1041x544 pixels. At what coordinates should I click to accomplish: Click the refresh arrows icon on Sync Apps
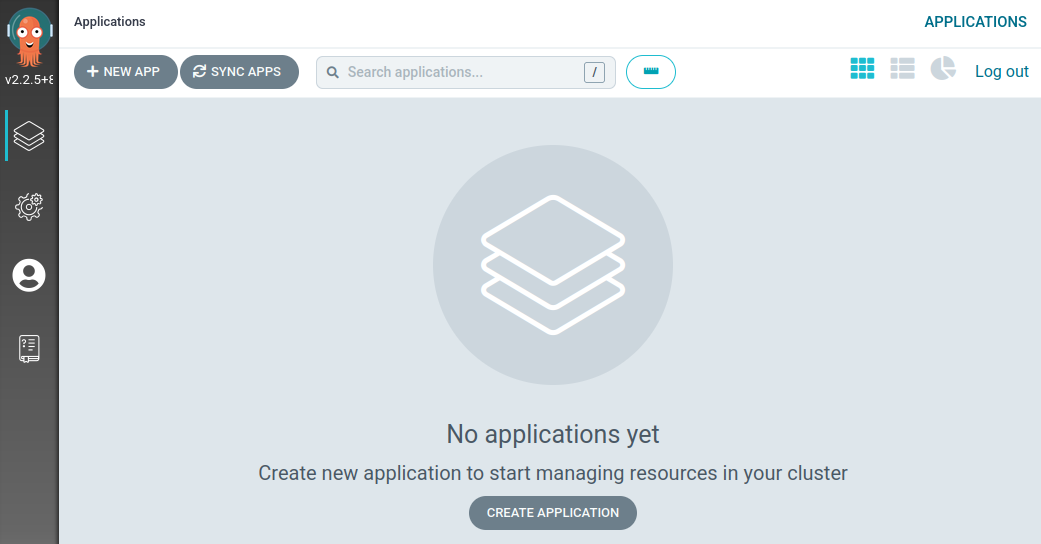click(199, 72)
